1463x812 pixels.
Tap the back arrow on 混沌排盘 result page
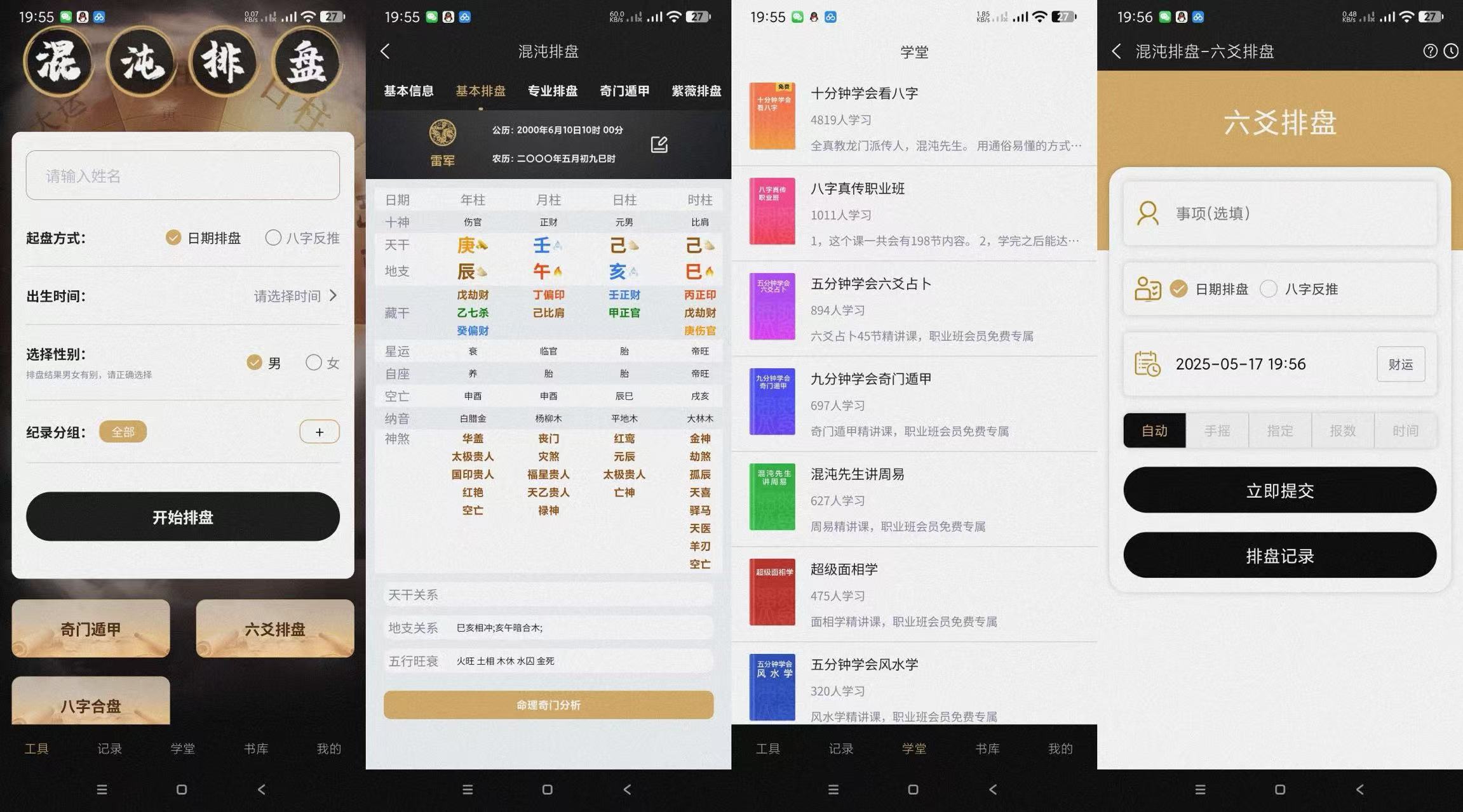(385, 51)
